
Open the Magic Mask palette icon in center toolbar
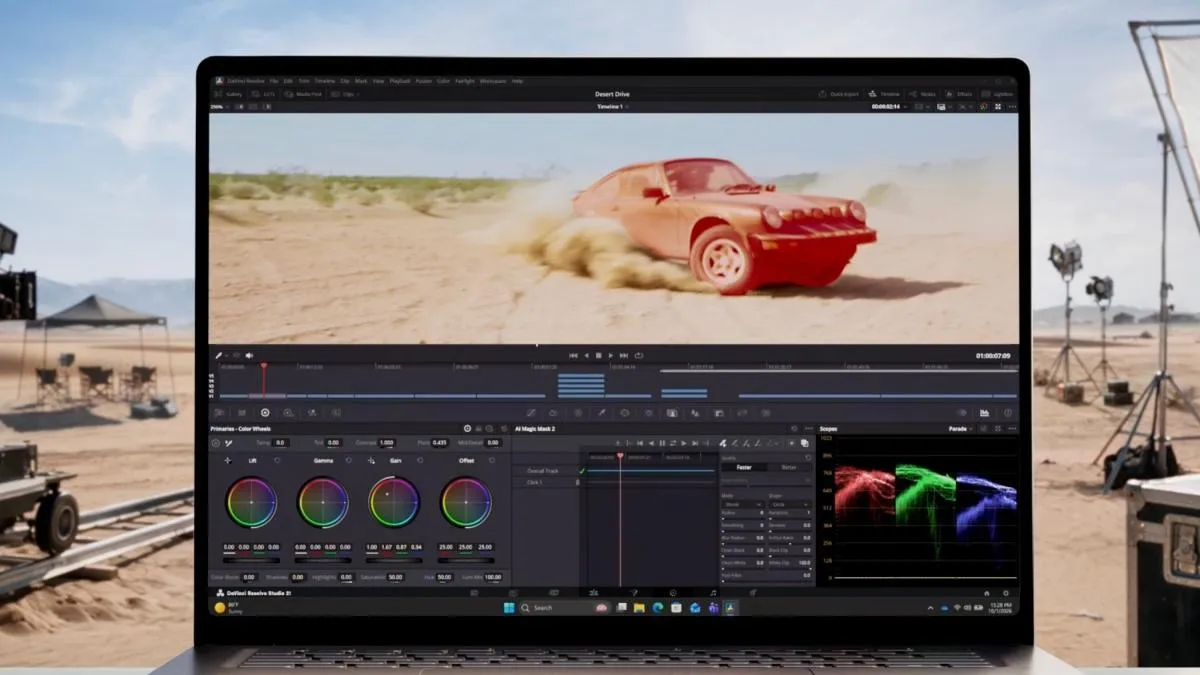[x=672, y=412]
